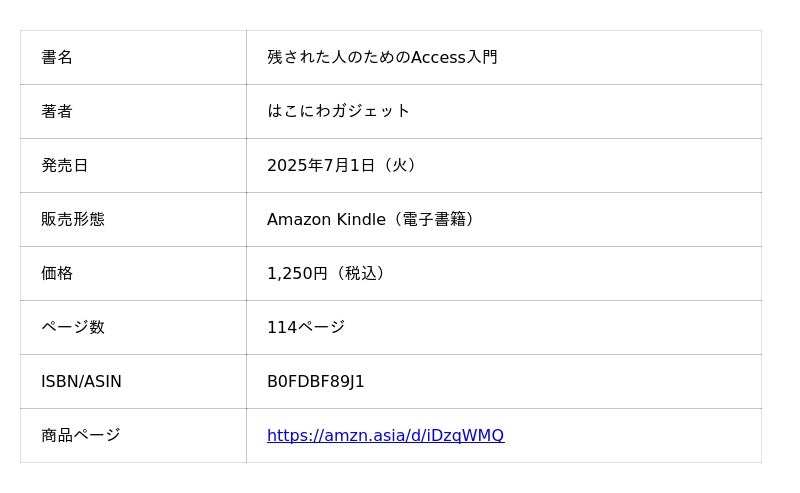800x493 pixels.
Task: Click the weekday marker （火）
Action: [x=398, y=166]
